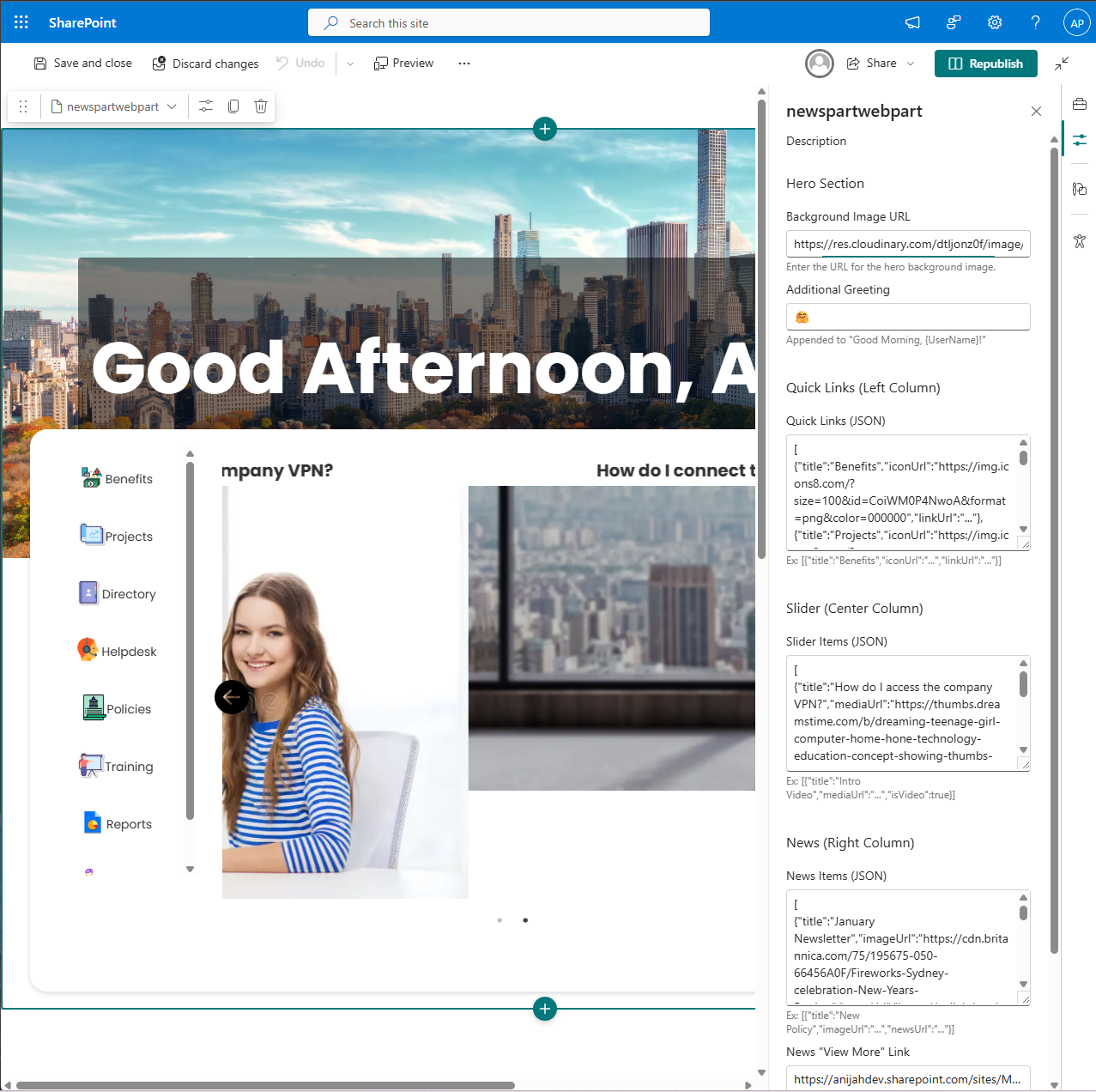Expand the Undo history dropdown chevron
Image resolution: width=1096 pixels, height=1092 pixels.
[350, 64]
